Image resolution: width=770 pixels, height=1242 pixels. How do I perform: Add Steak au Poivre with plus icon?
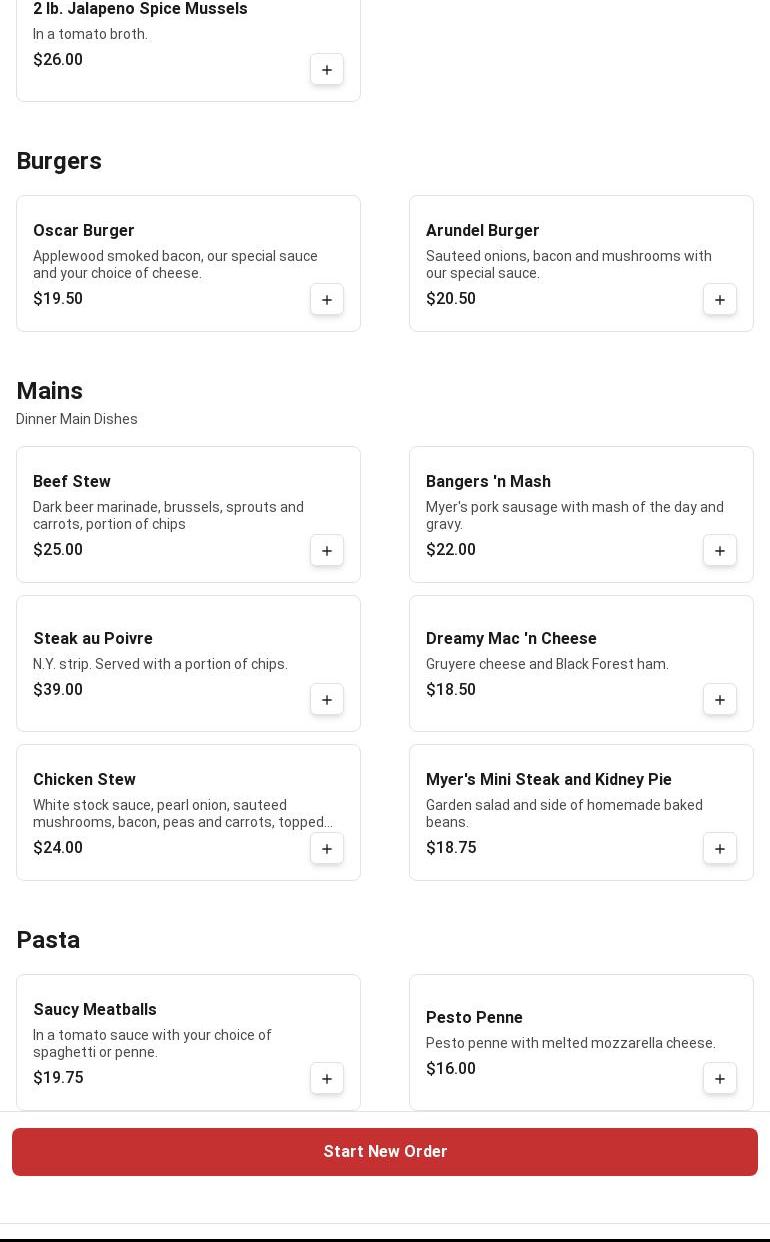pyautogui.click(x=327, y=700)
